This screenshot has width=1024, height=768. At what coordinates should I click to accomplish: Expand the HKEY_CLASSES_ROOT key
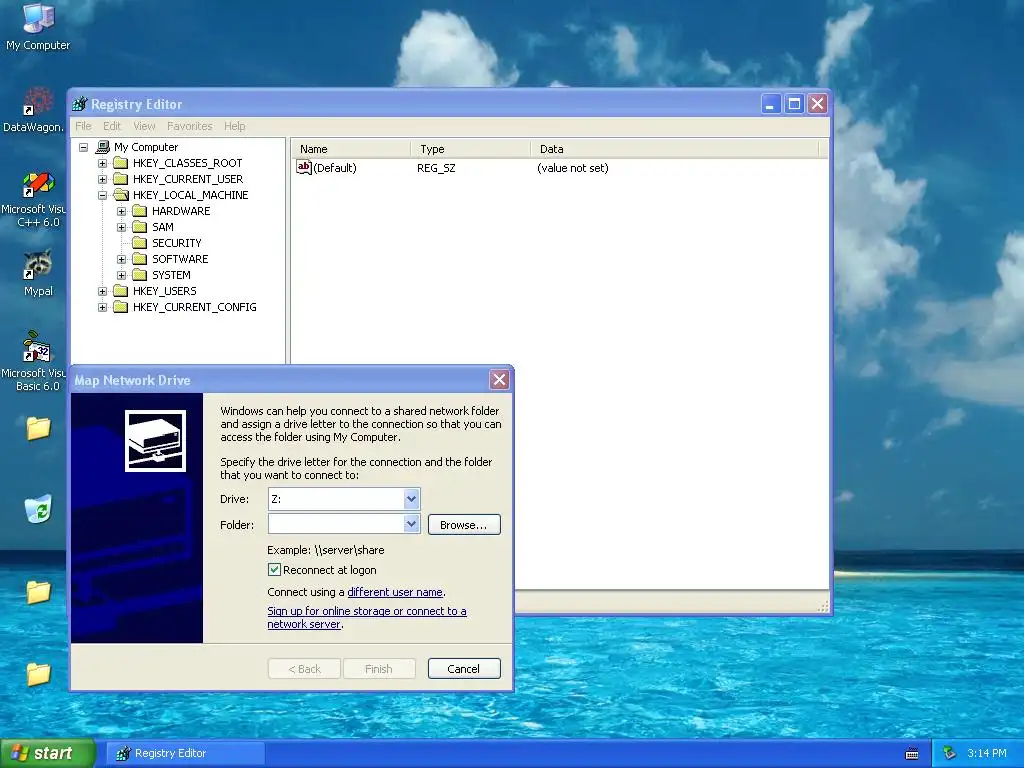(103, 163)
